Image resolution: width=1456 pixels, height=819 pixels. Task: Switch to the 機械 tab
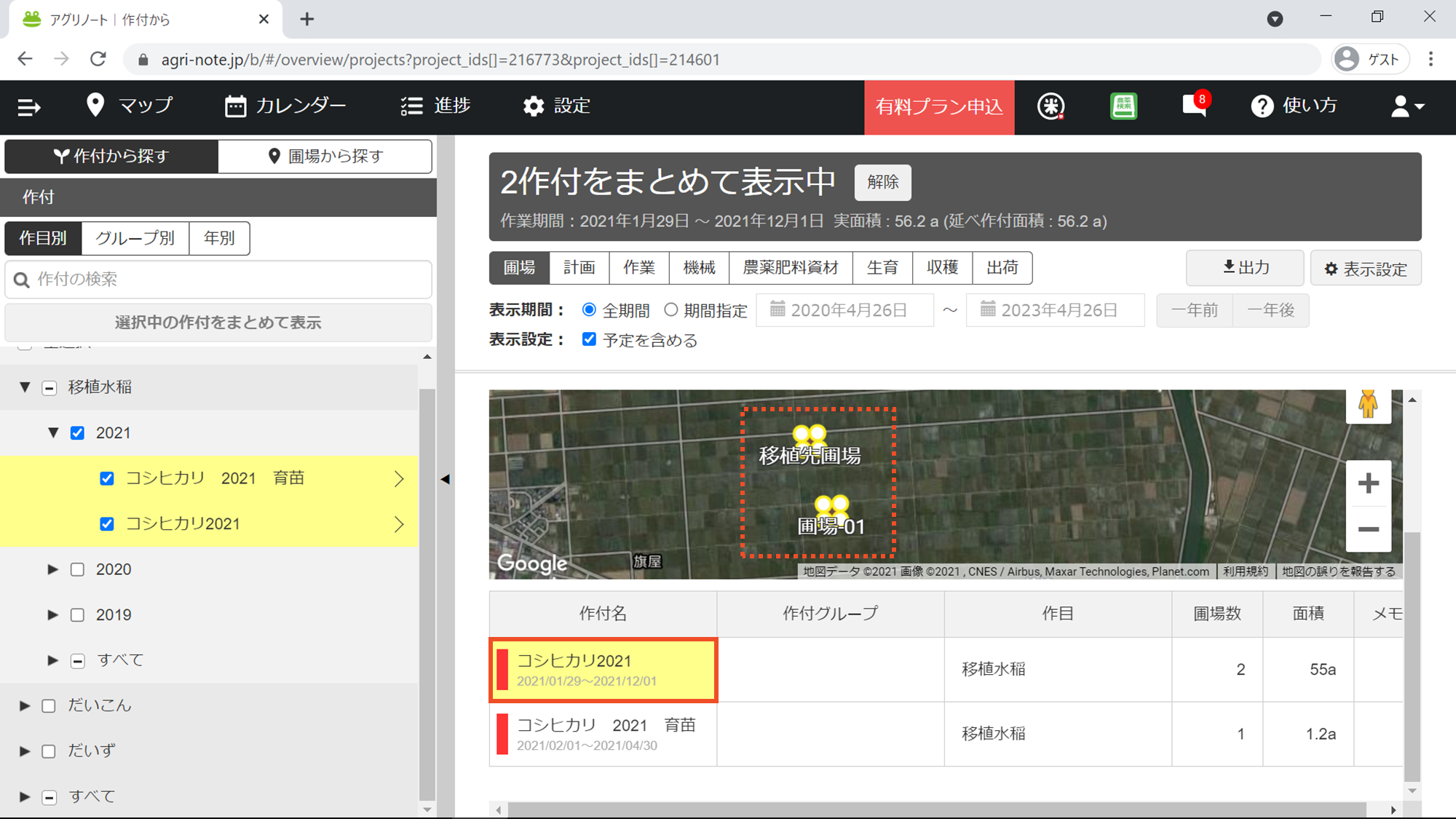(x=699, y=268)
